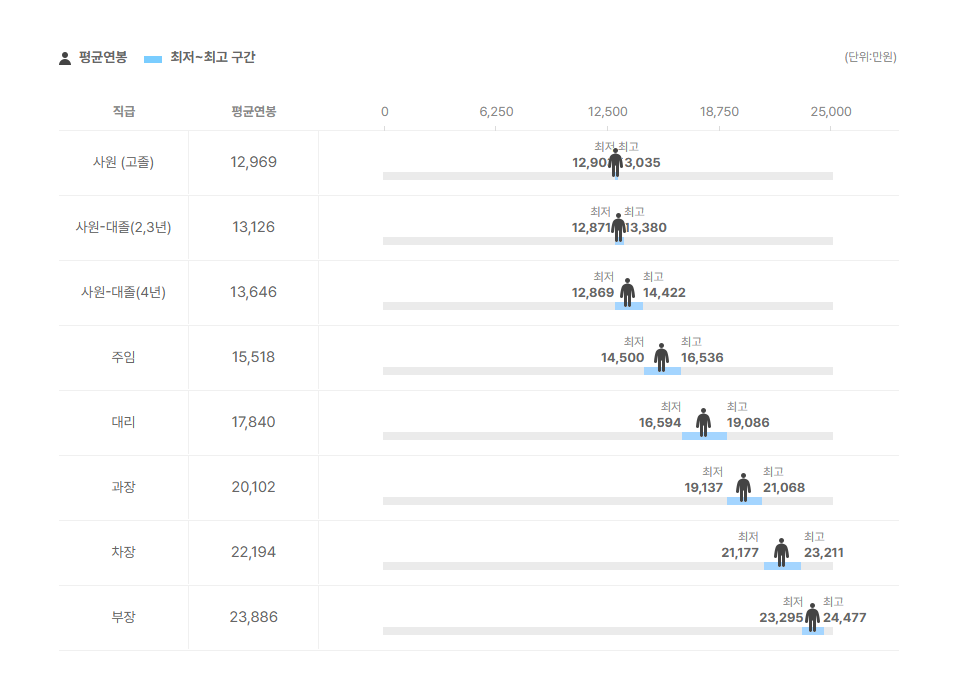Click the 최저 value 19,137 for 과장
Viewport: 955px width, 699px height.
[704, 488]
